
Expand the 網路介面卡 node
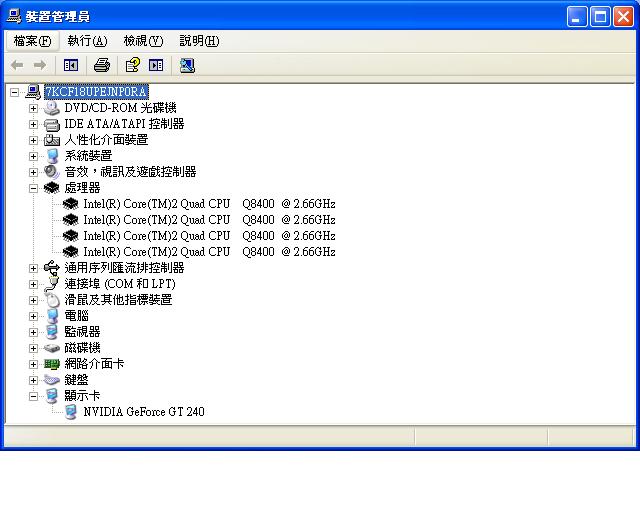(x=33, y=364)
